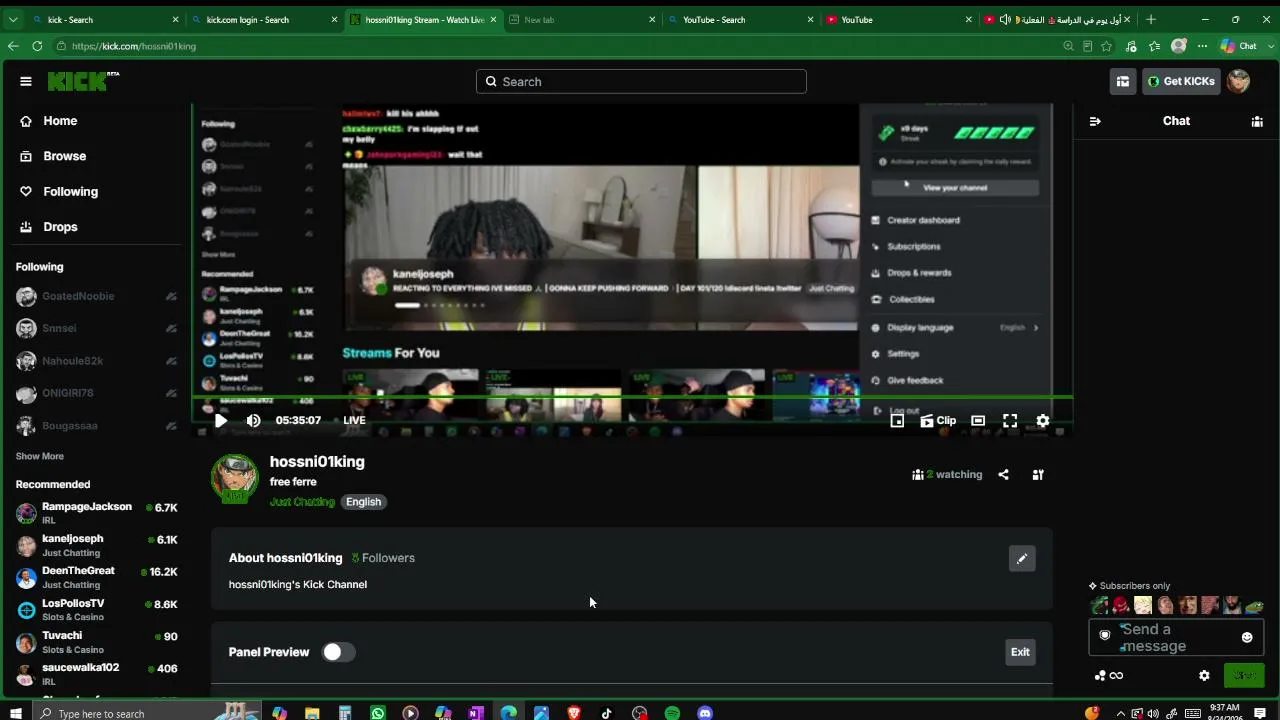Open DeenTheGreat recommended stream
The width and height of the screenshot is (1280, 720).
[x=96, y=577]
